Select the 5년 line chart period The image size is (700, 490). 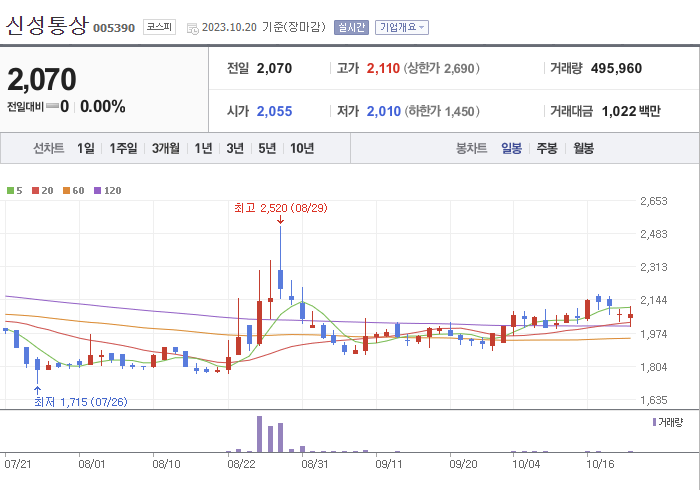point(267,148)
